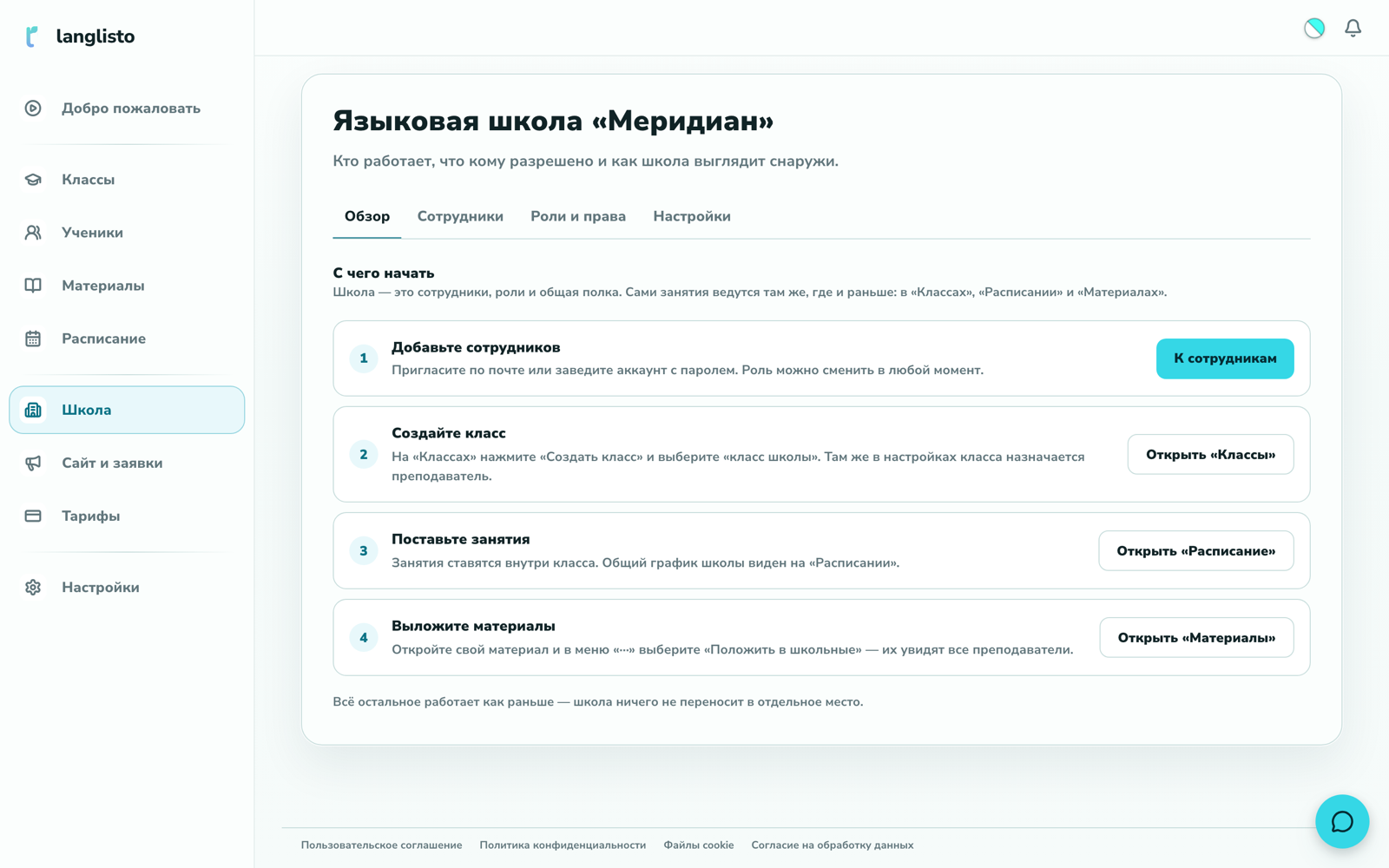Click the step title Создайте класс
Screen dimensions: 1389x868
[449, 433]
